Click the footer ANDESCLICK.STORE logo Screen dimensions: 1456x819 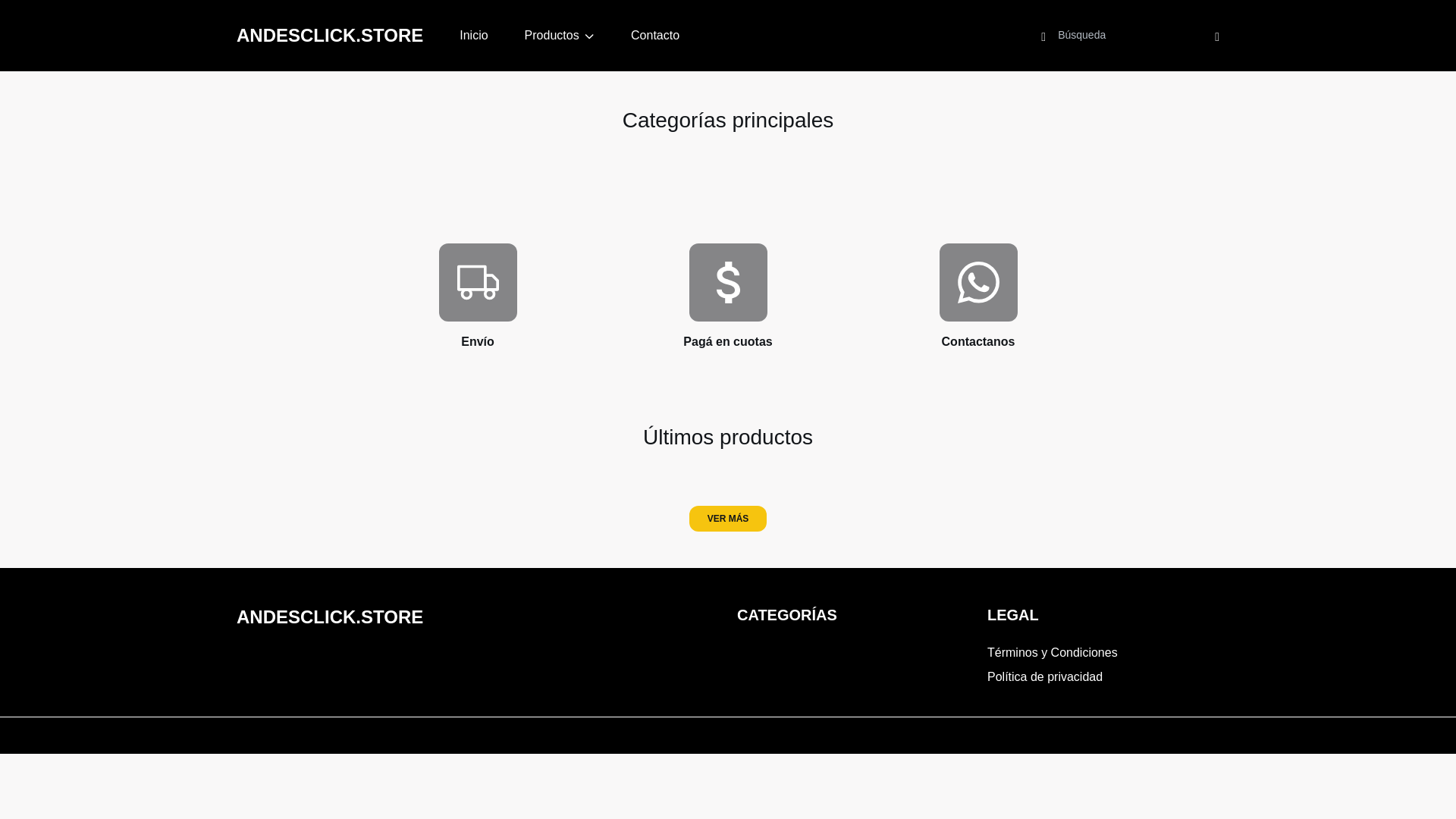(x=330, y=617)
